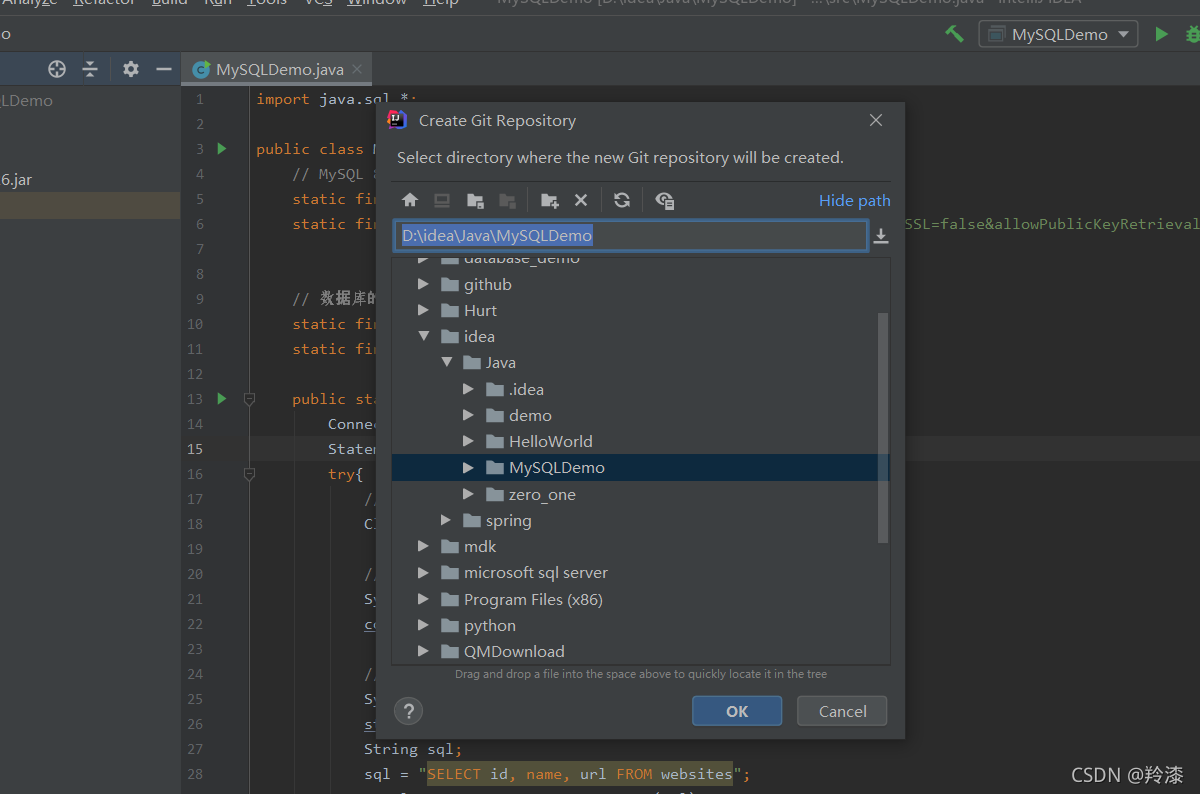The image size is (1200, 794).
Task: Click run gutter icon at line 3
Action: 222,149
